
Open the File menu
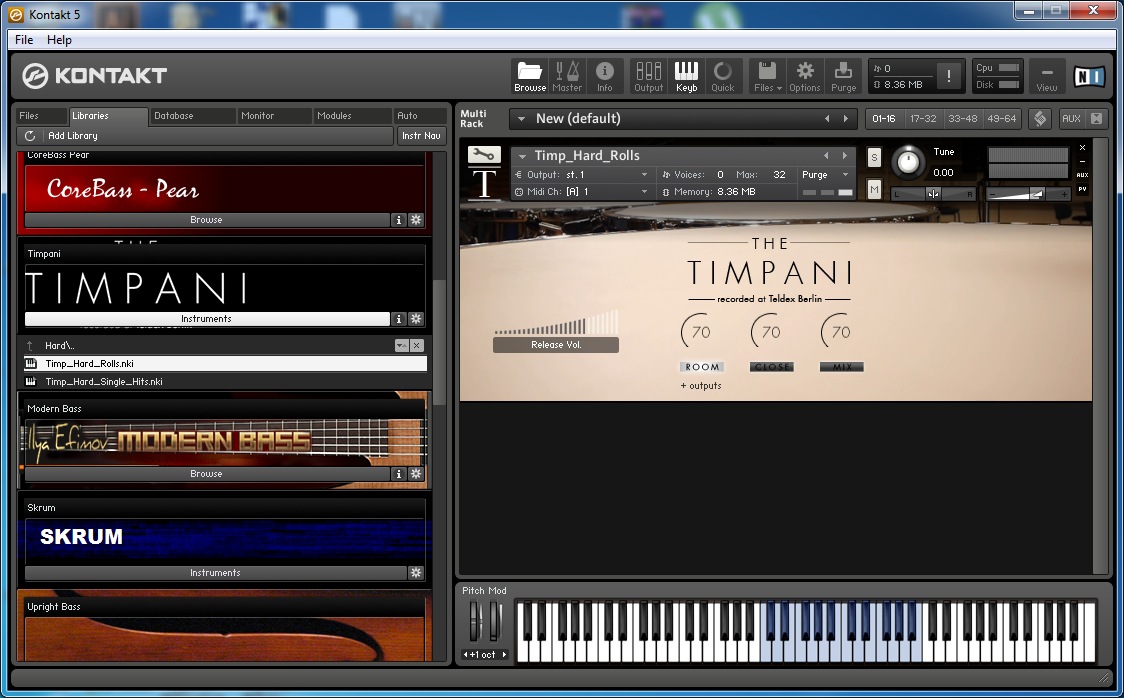click(x=24, y=40)
